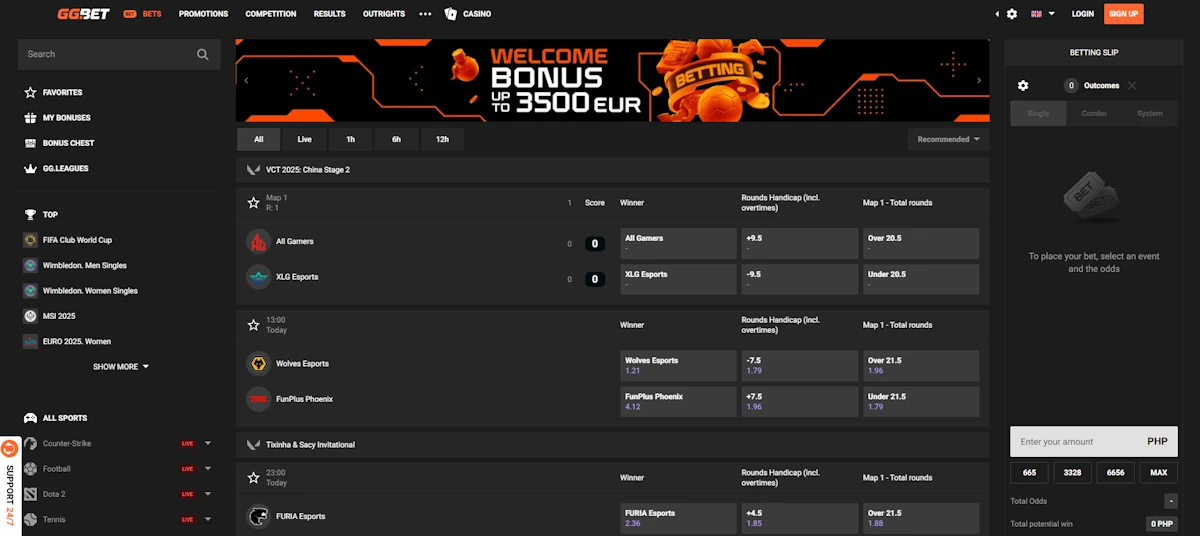Switch betting slip to System tab
This screenshot has width=1200, height=536.
[1150, 113]
